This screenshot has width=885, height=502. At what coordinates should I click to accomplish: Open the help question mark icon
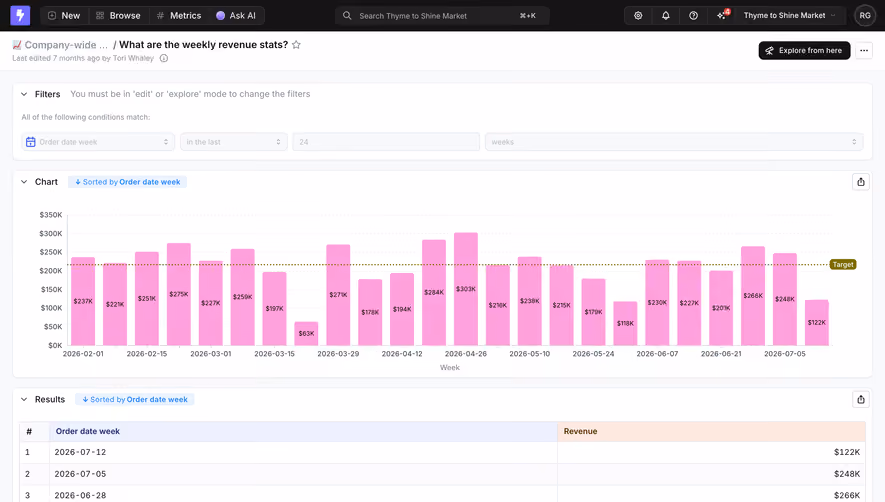pos(693,16)
